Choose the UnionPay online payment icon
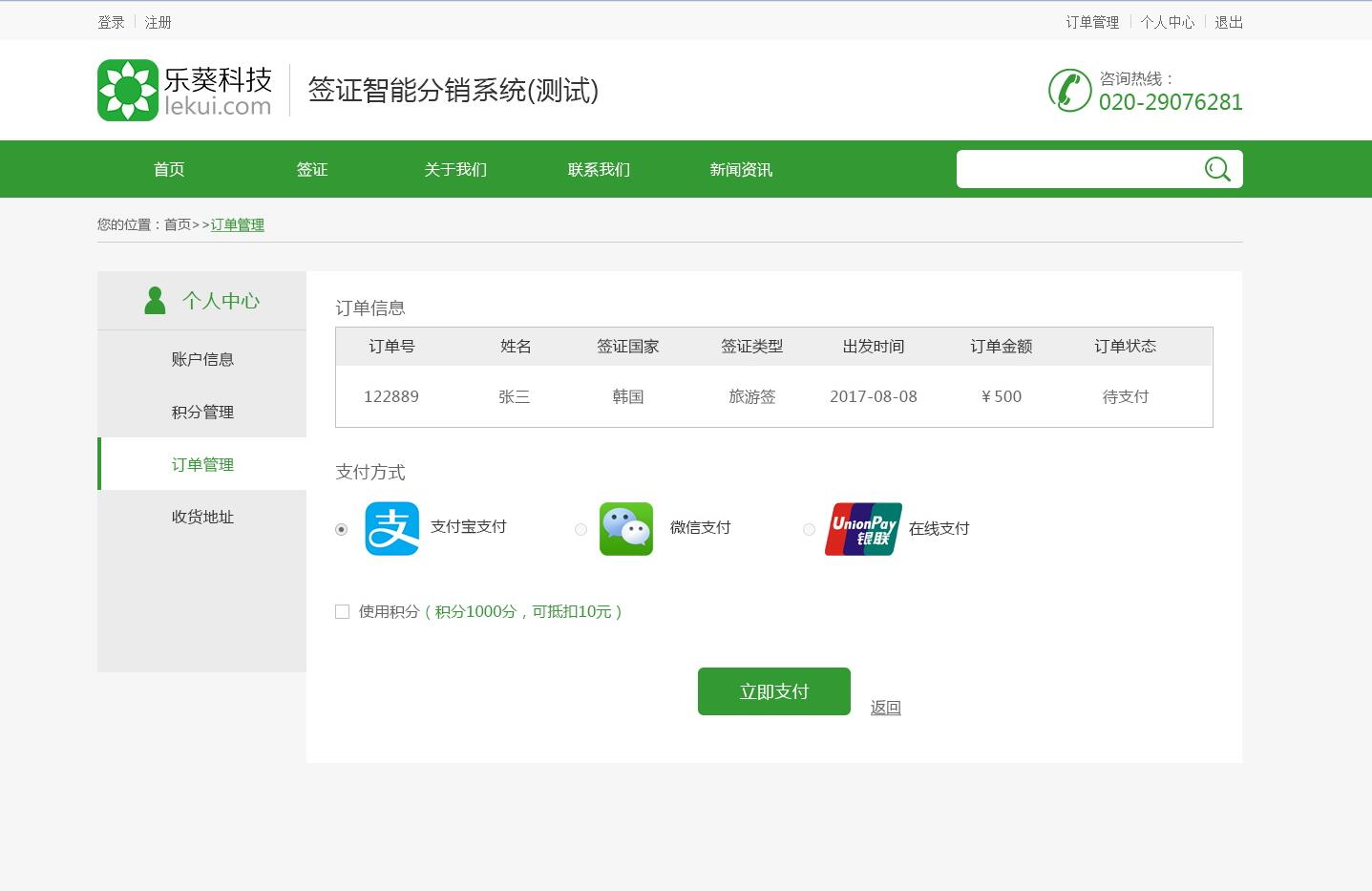The image size is (1372, 891). 862,528
